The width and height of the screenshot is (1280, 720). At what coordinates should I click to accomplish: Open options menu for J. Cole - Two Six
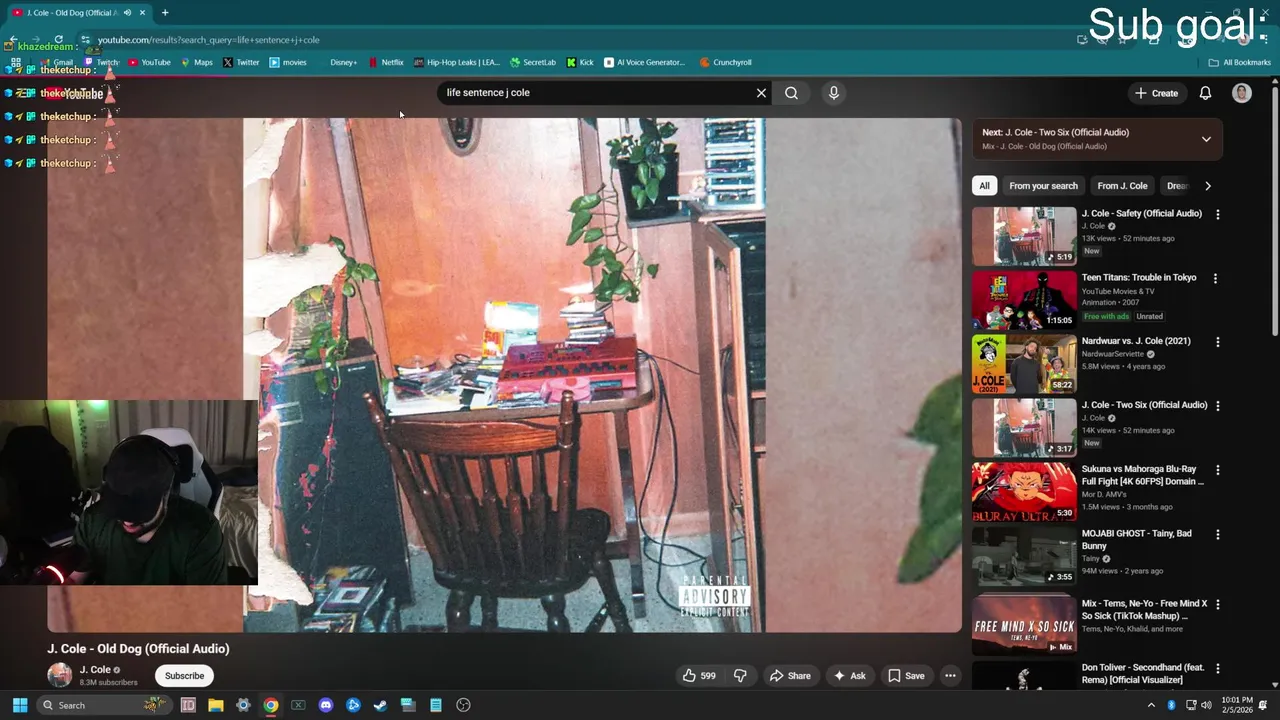click(x=1217, y=406)
